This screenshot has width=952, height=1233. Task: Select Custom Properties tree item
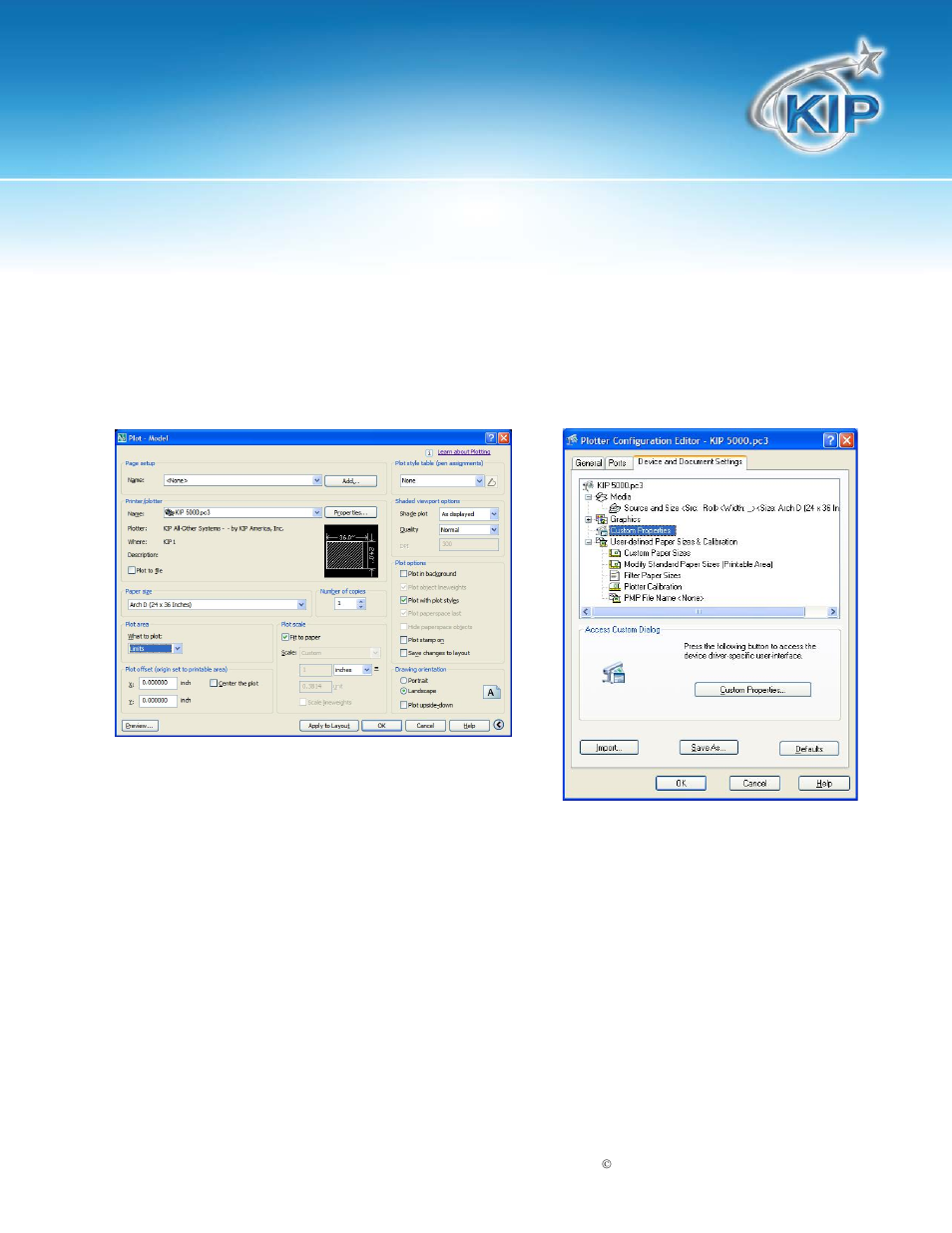click(x=642, y=531)
